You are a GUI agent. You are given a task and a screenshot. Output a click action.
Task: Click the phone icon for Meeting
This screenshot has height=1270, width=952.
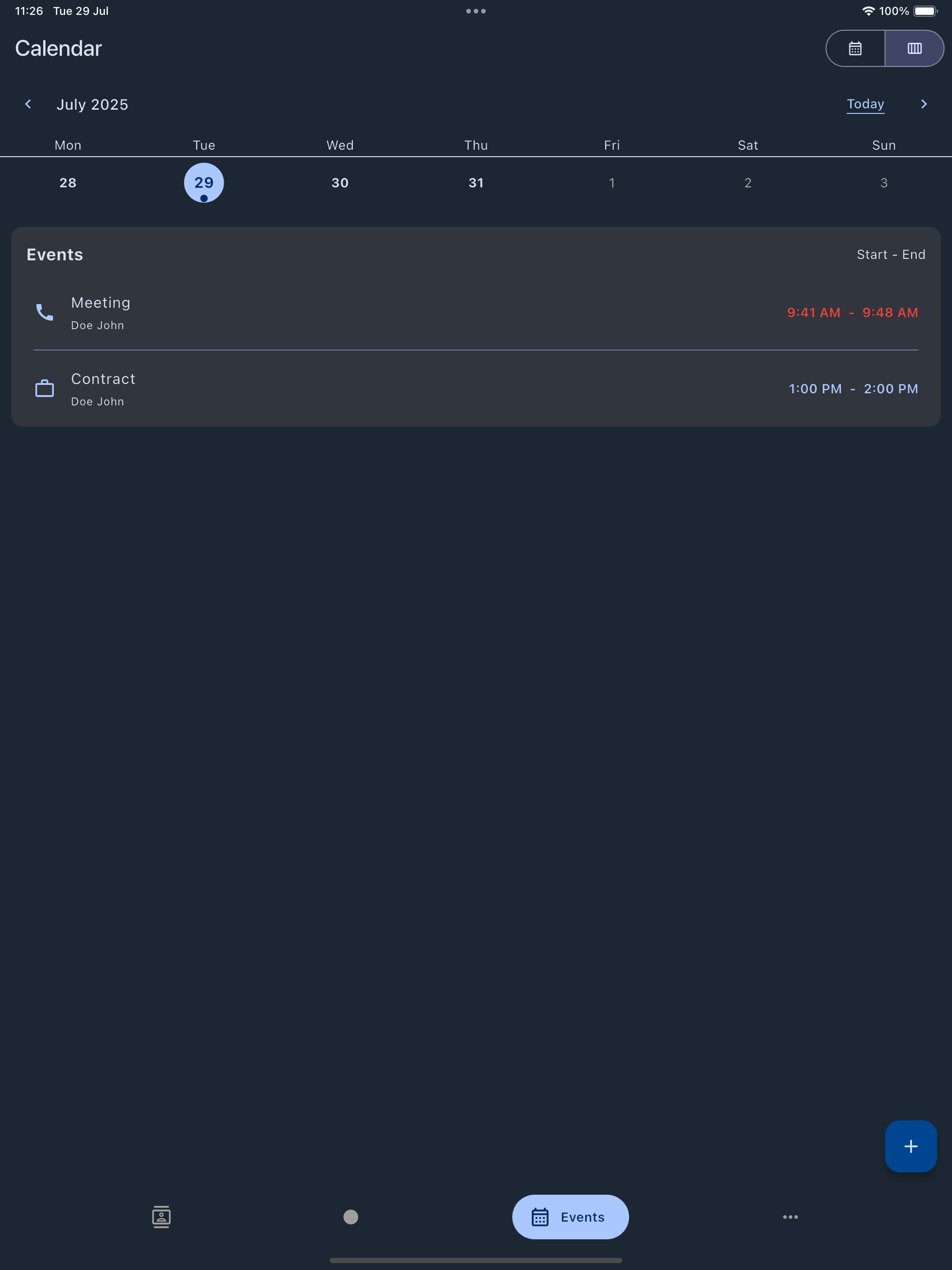point(45,312)
